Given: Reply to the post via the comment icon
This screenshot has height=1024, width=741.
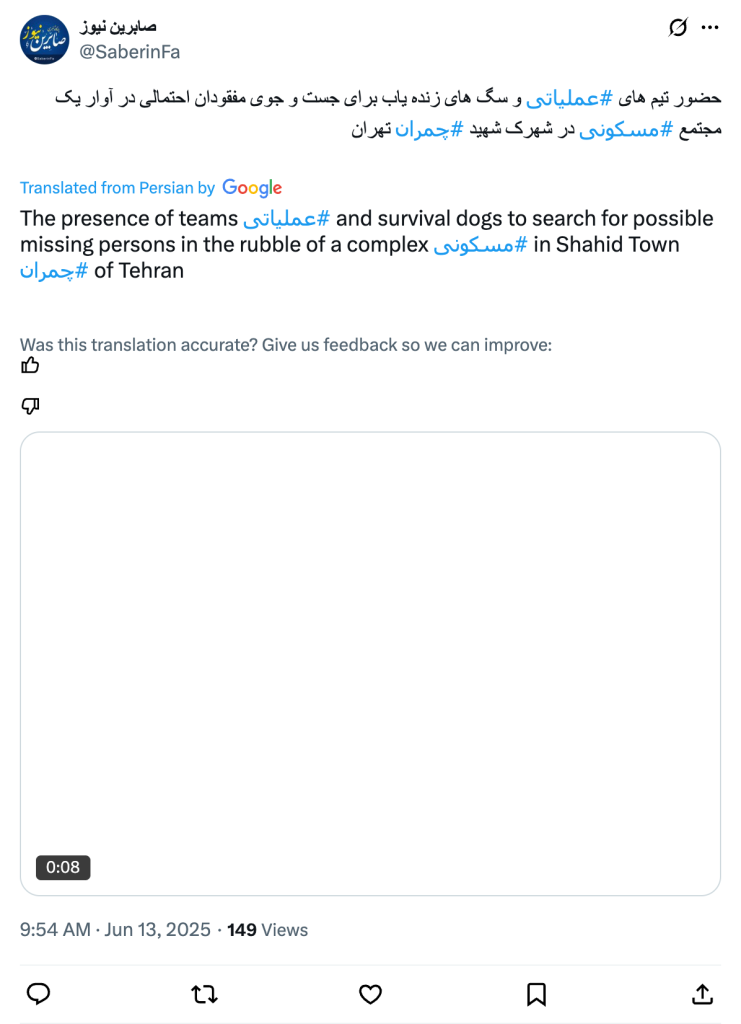Looking at the screenshot, I should coord(39,994).
